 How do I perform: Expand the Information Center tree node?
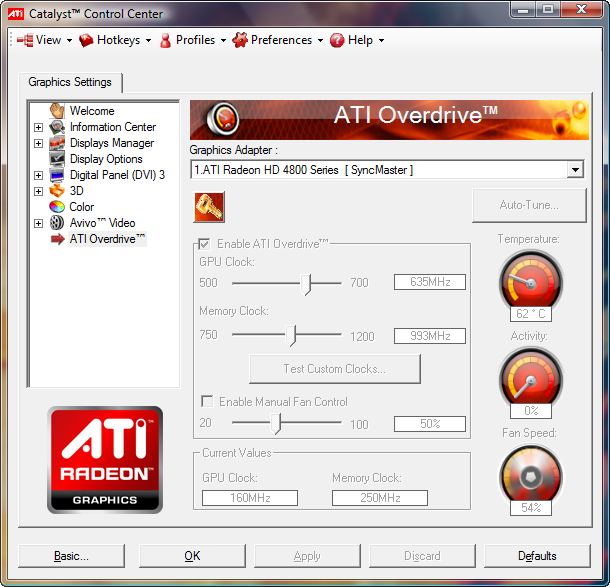[38, 127]
